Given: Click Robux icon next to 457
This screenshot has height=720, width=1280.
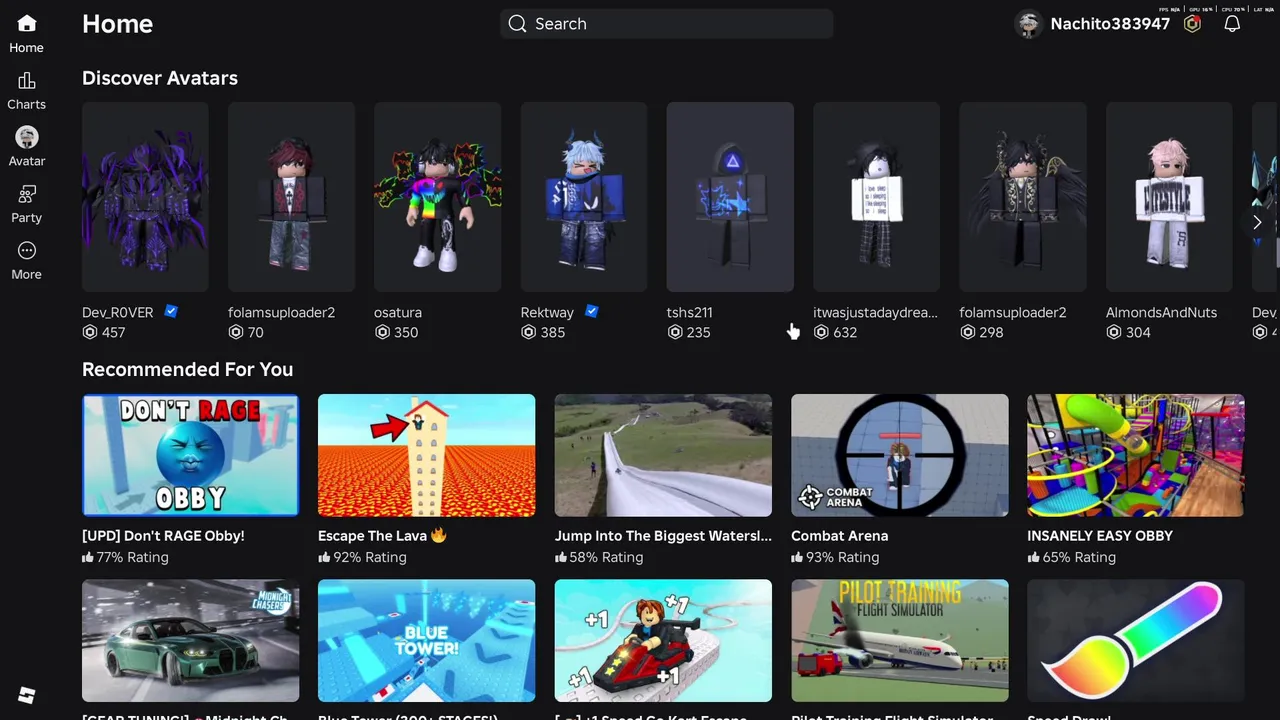Looking at the screenshot, I should [x=90, y=332].
